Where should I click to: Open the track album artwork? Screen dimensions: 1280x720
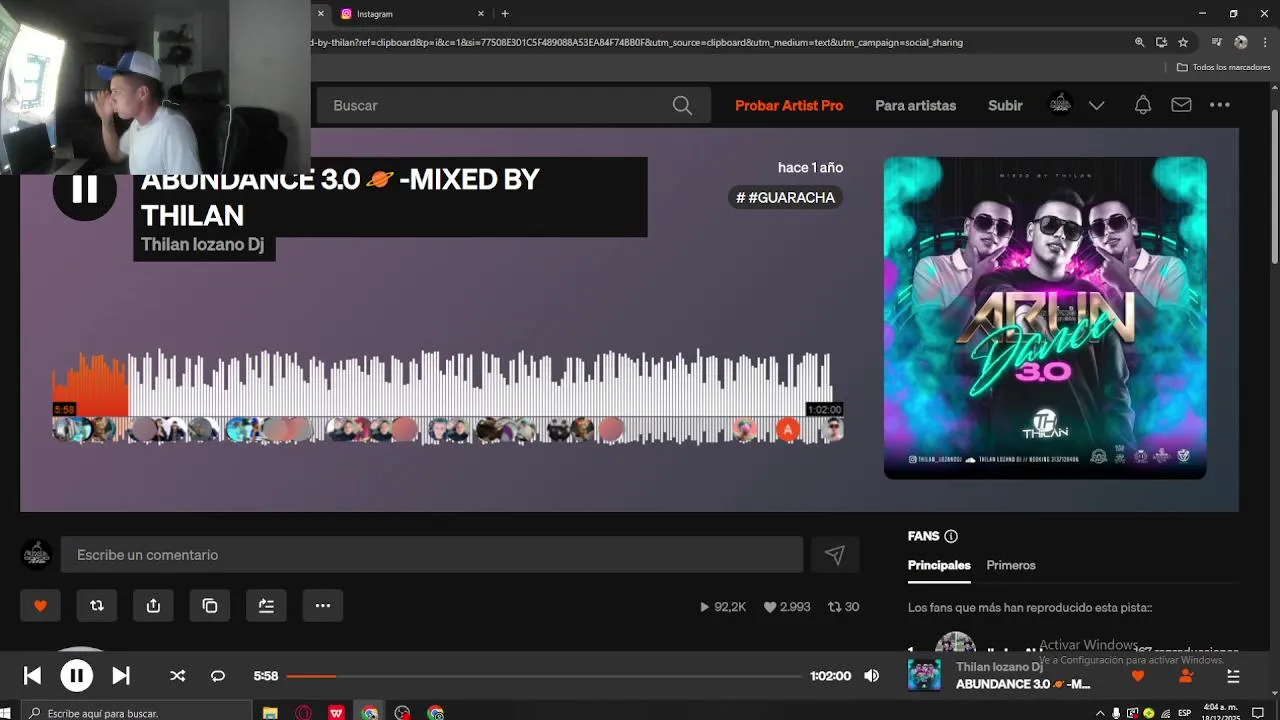(1045, 318)
